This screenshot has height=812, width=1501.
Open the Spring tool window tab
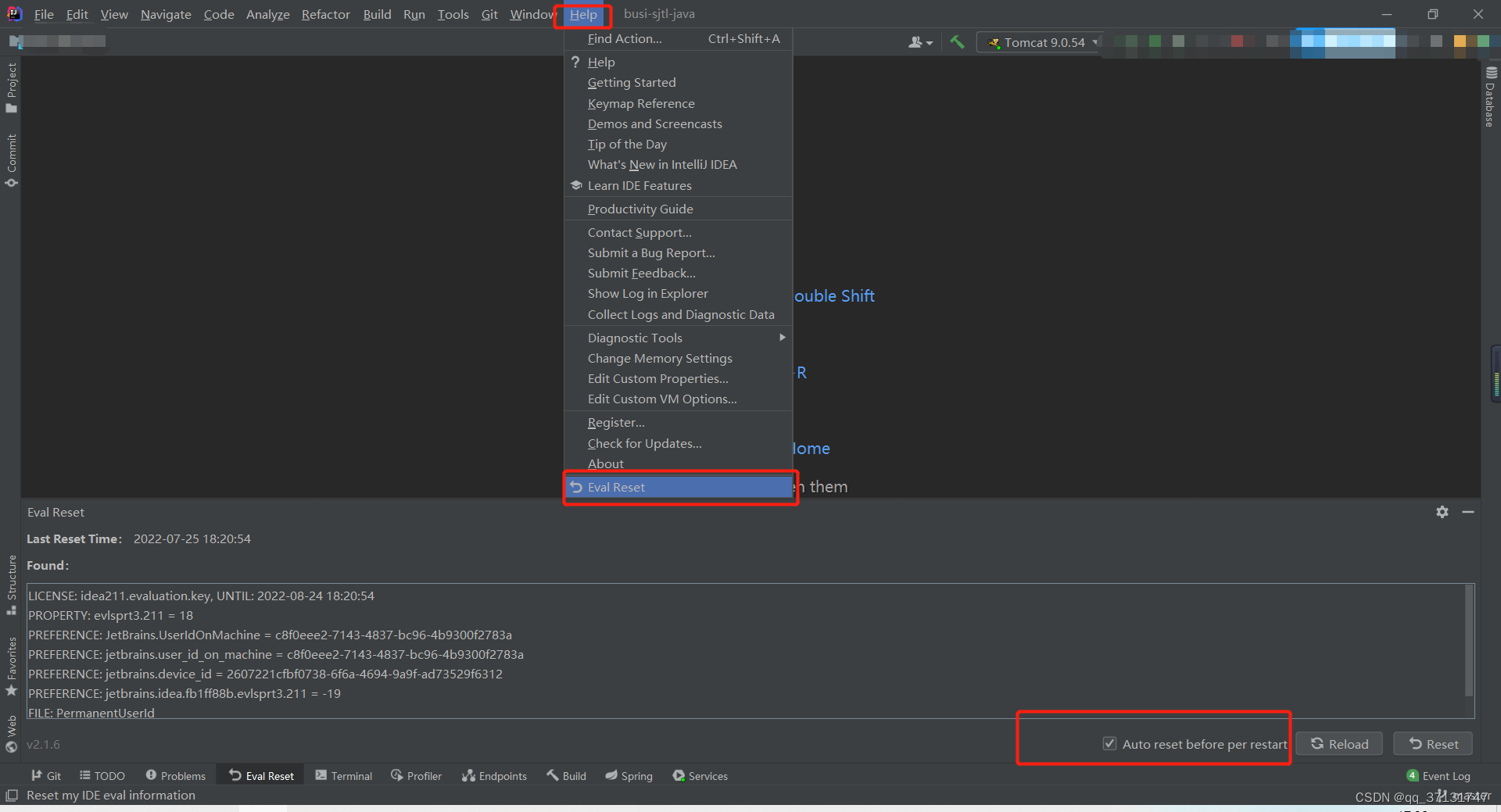point(629,776)
